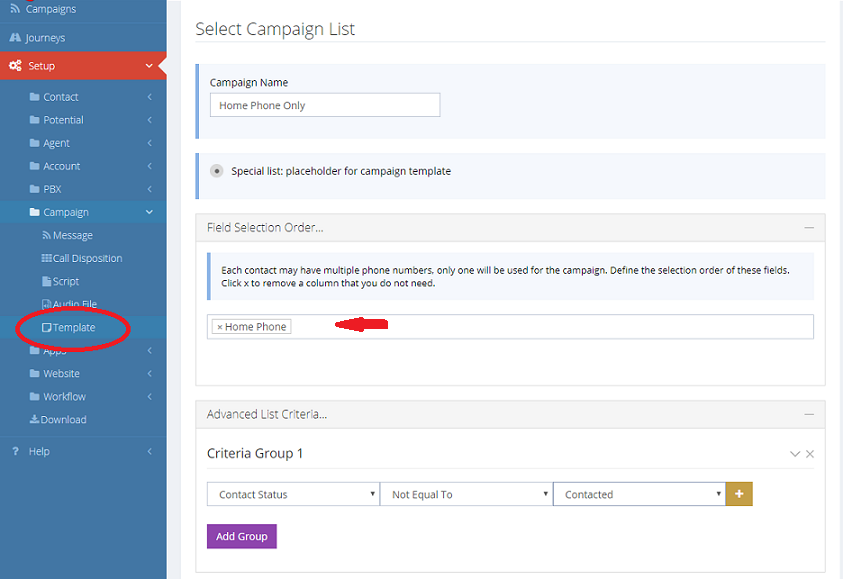Collapse Criteria Group 1 using chevron icon

(795, 454)
